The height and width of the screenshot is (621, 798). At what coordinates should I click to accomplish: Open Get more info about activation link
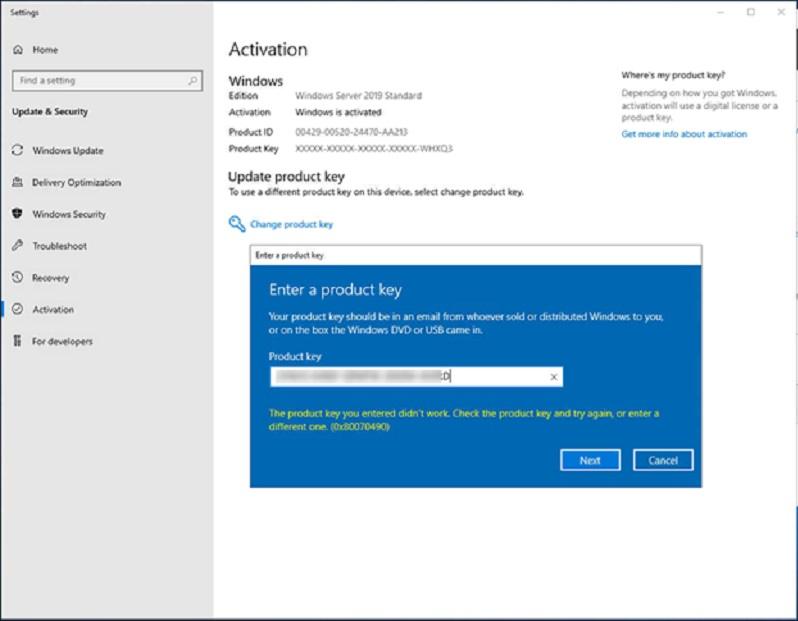click(684, 134)
